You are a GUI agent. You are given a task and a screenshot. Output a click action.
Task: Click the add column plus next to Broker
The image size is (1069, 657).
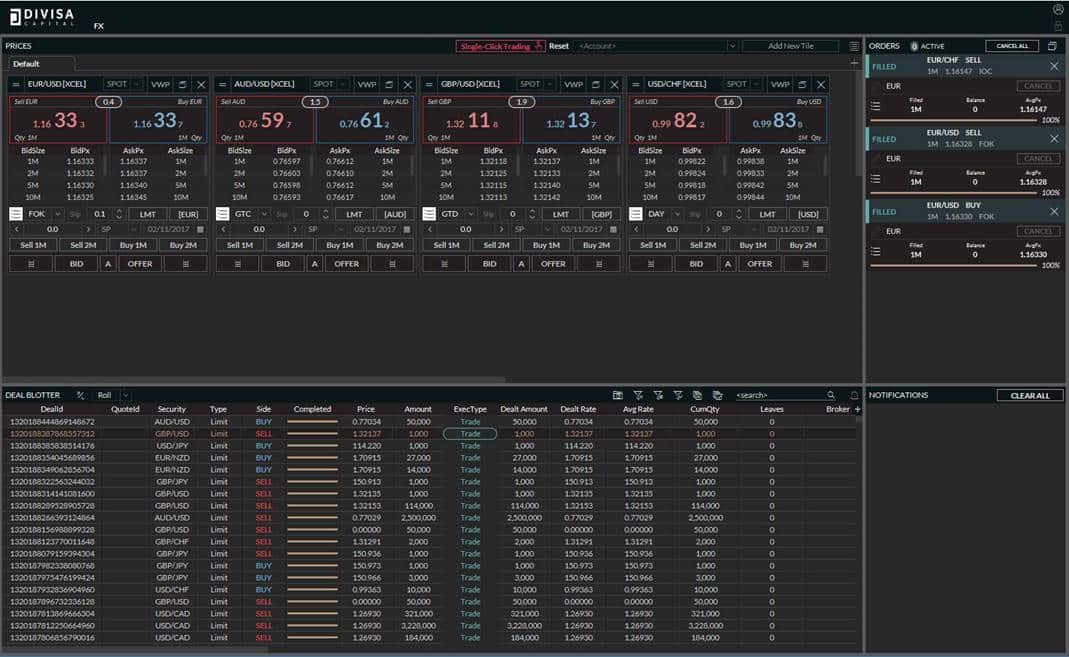coord(857,409)
